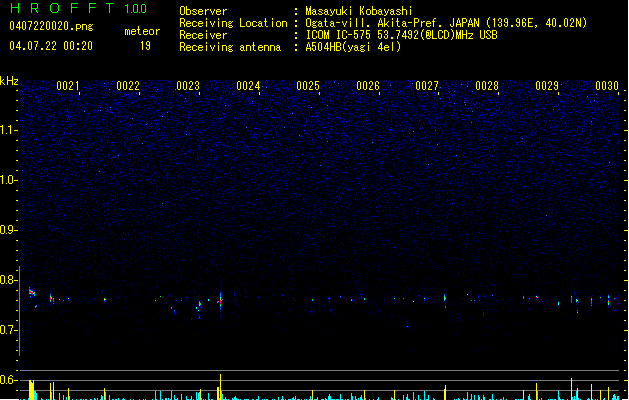
Task: Click the 0.7 kHz axis label
Action: pyautogui.click(x=9, y=330)
